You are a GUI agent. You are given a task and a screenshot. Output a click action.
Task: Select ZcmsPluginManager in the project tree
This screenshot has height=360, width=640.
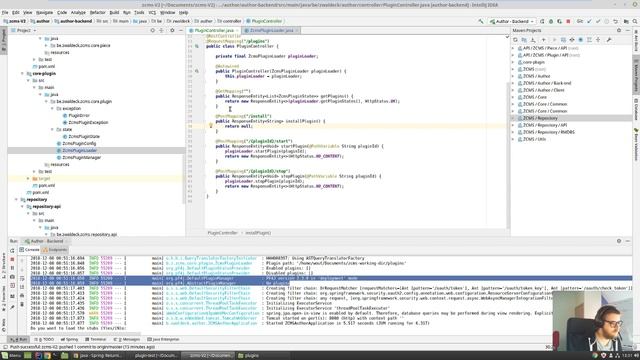(82, 158)
